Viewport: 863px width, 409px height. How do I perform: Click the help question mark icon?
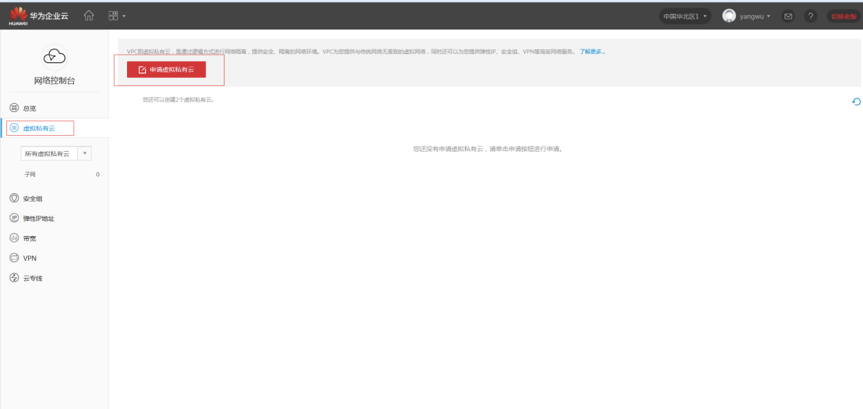tap(811, 16)
